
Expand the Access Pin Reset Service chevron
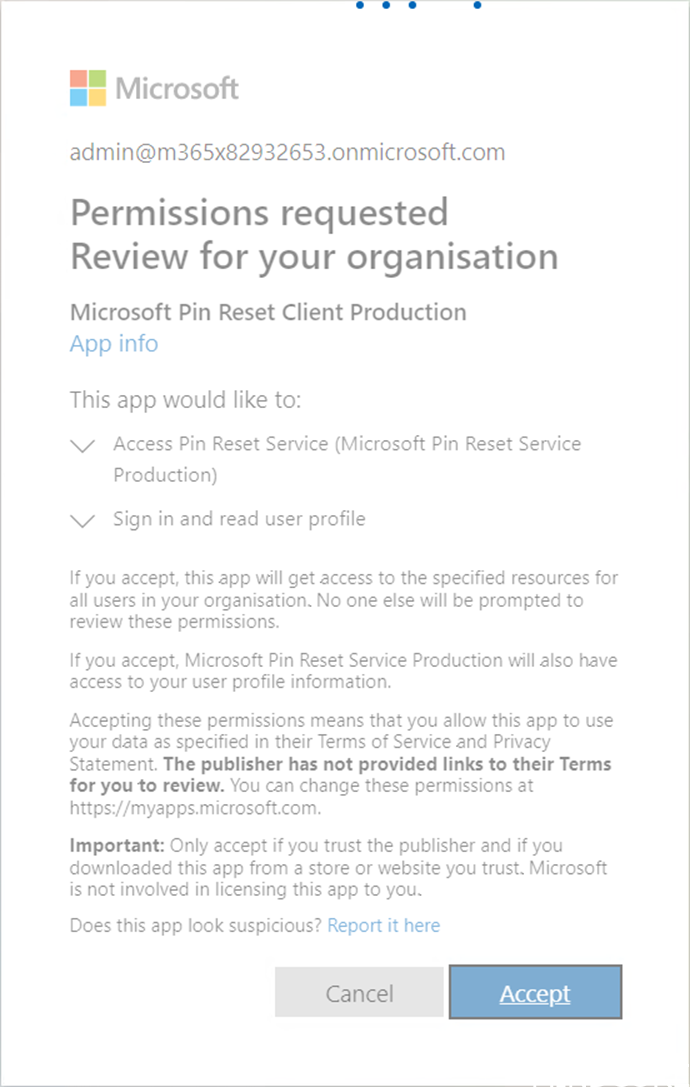(x=84, y=447)
